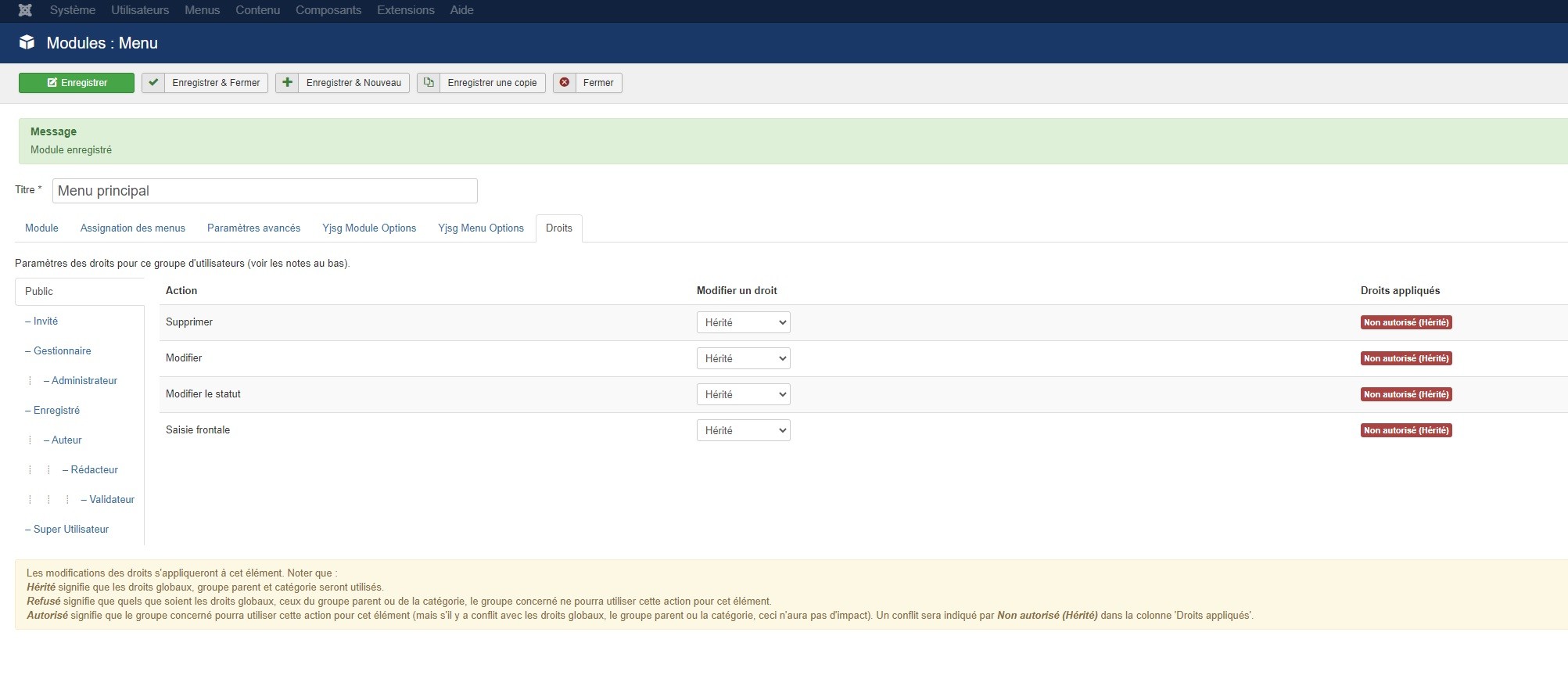1568x697 pixels.
Task: Switch to the Module tab
Action: [41, 228]
